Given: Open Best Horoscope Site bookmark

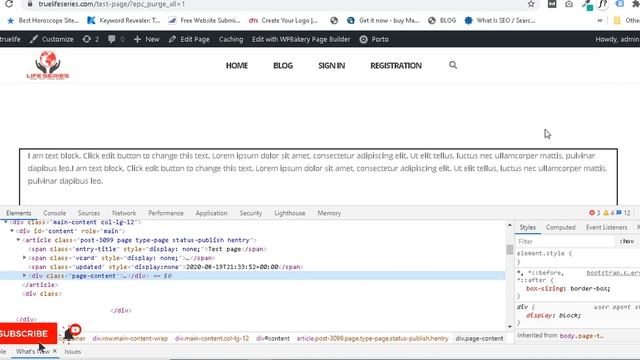Looking at the screenshot, I should [x=43, y=20].
